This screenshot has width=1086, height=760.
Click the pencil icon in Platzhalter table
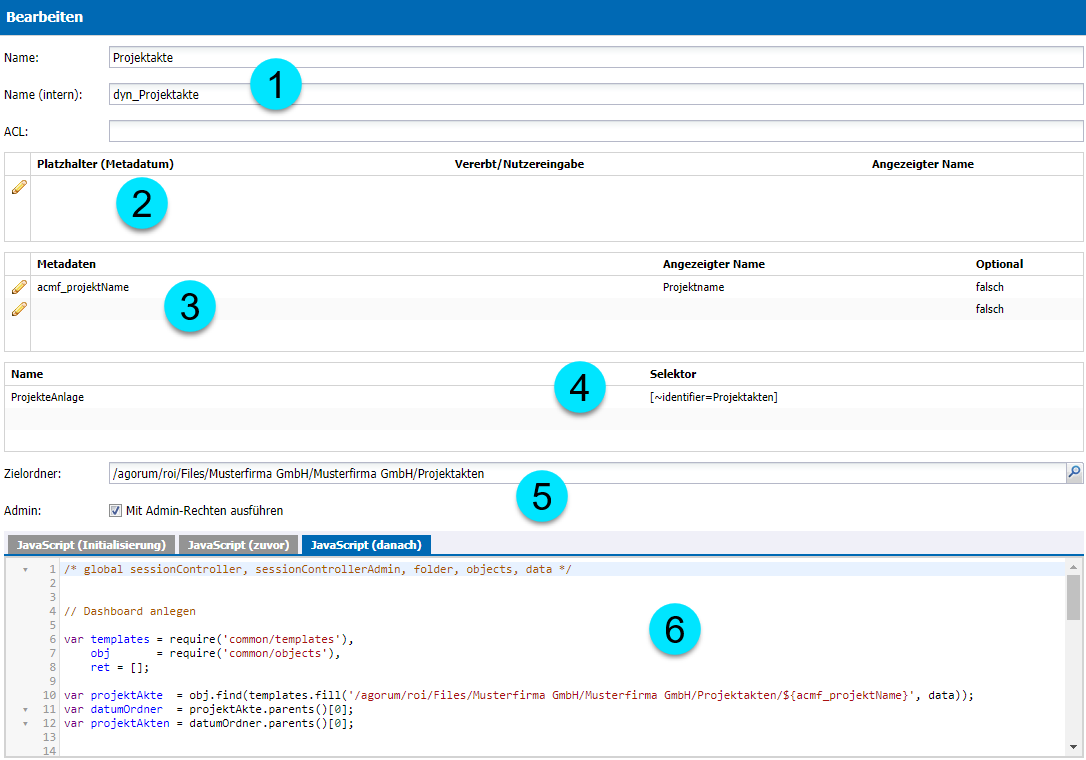(19, 187)
